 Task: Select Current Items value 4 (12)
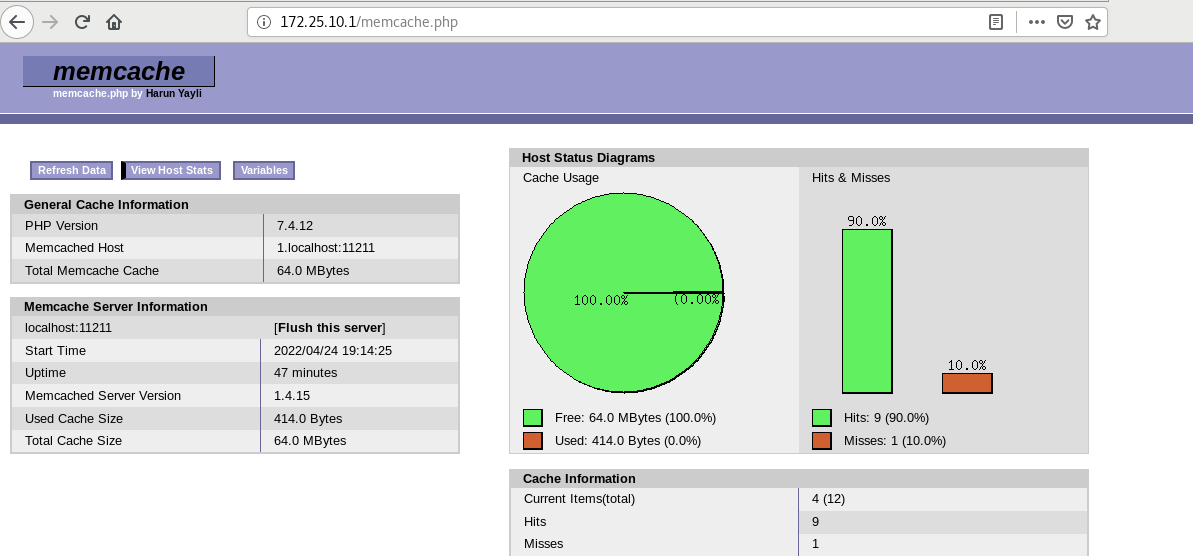point(829,499)
